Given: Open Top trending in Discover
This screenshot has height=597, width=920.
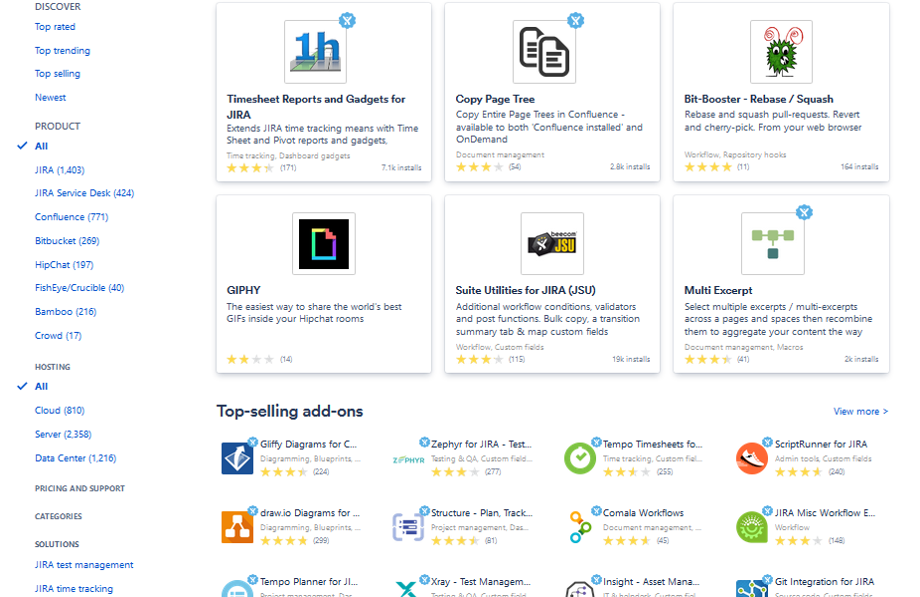Looking at the screenshot, I should (x=62, y=50).
